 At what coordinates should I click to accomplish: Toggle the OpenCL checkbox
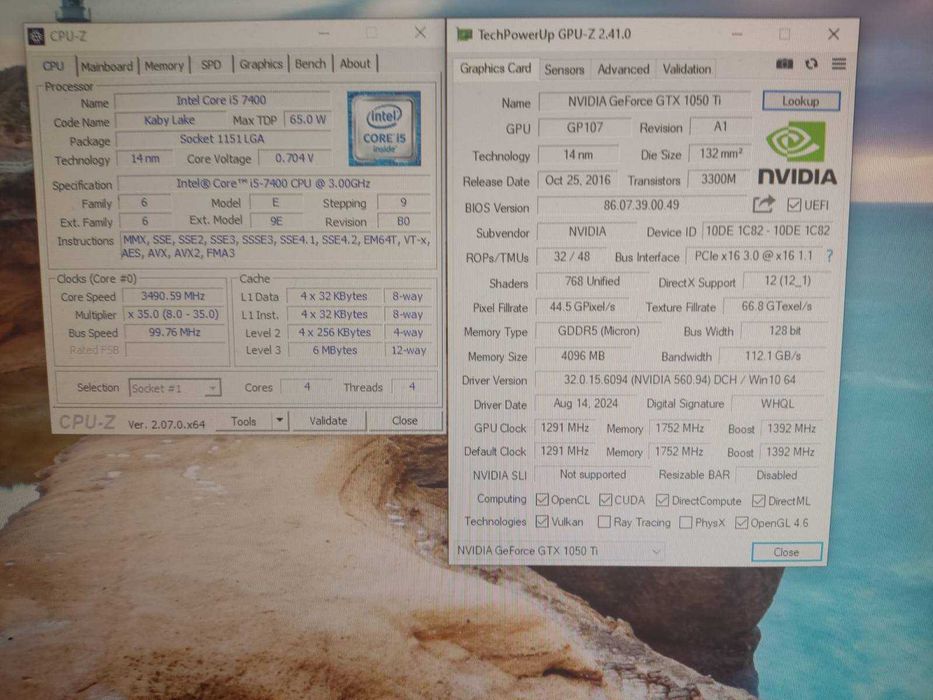tap(542, 500)
